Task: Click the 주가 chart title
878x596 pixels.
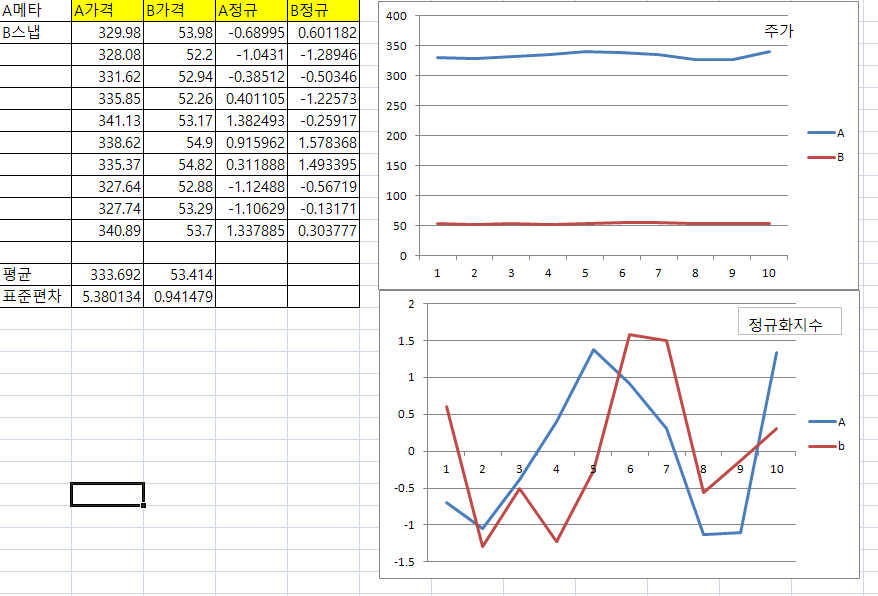Action: click(x=779, y=31)
